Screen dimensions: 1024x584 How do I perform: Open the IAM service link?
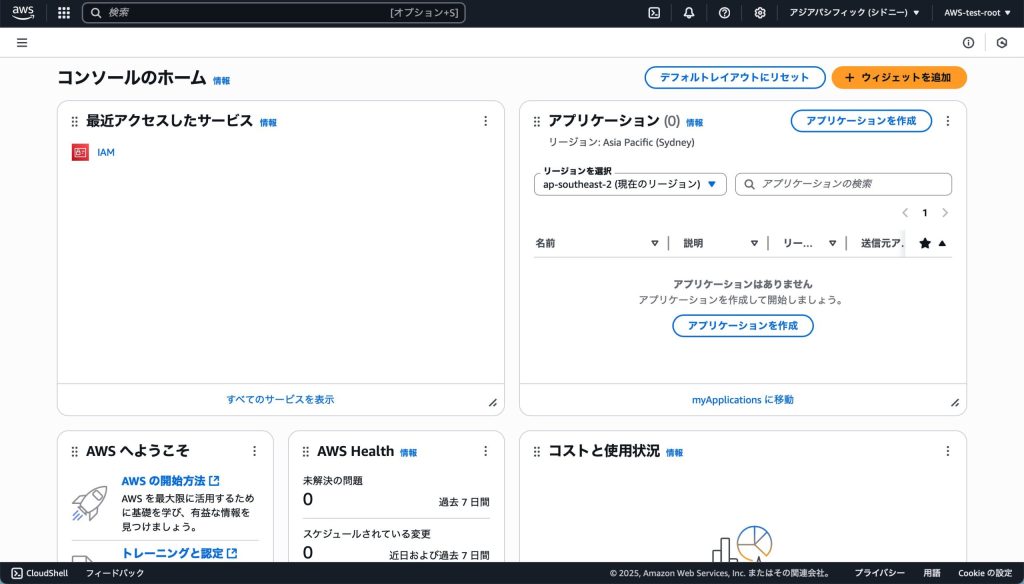point(106,152)
